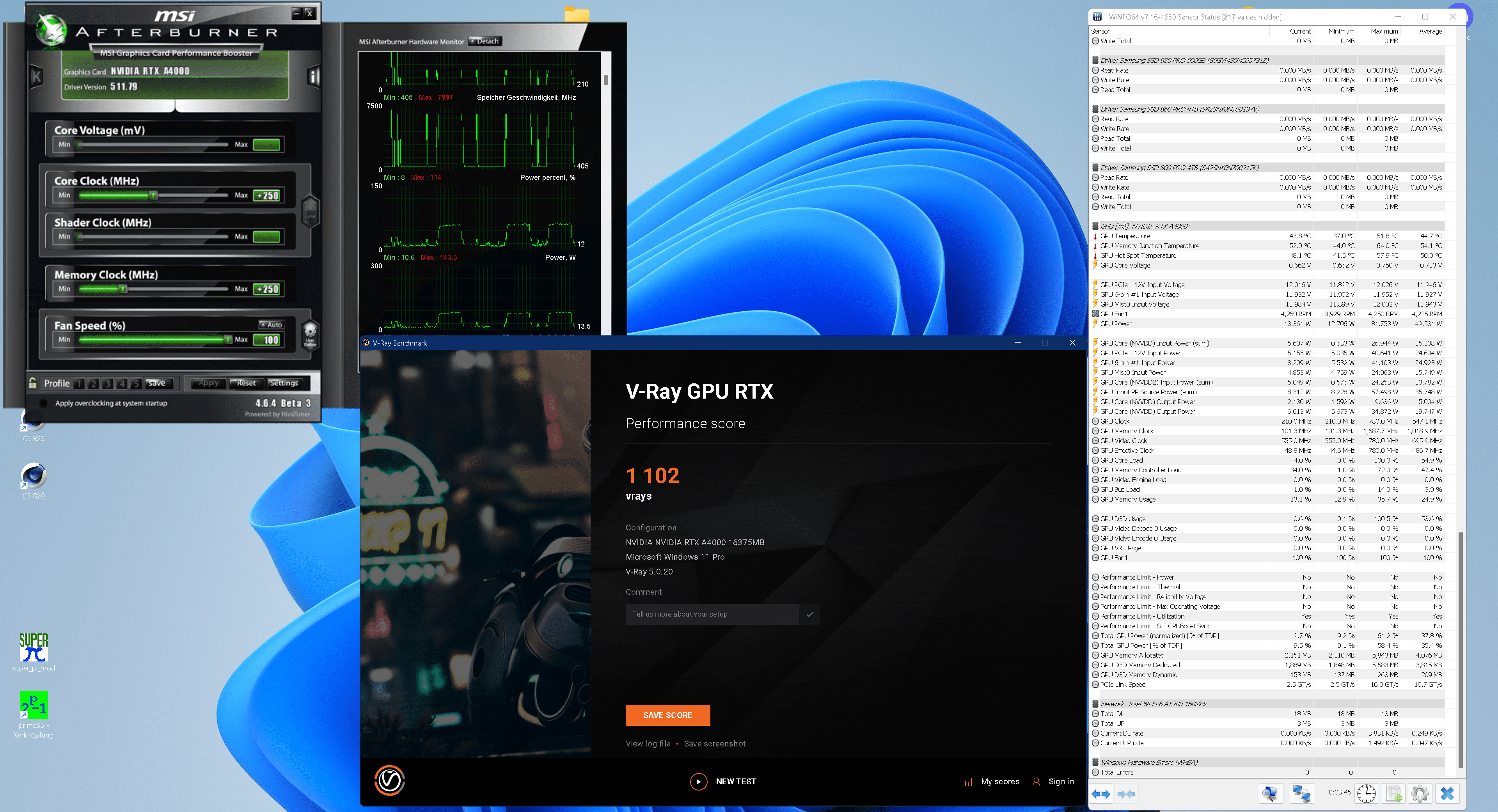Click the Afterburner info 'i' button

point(313,77)
